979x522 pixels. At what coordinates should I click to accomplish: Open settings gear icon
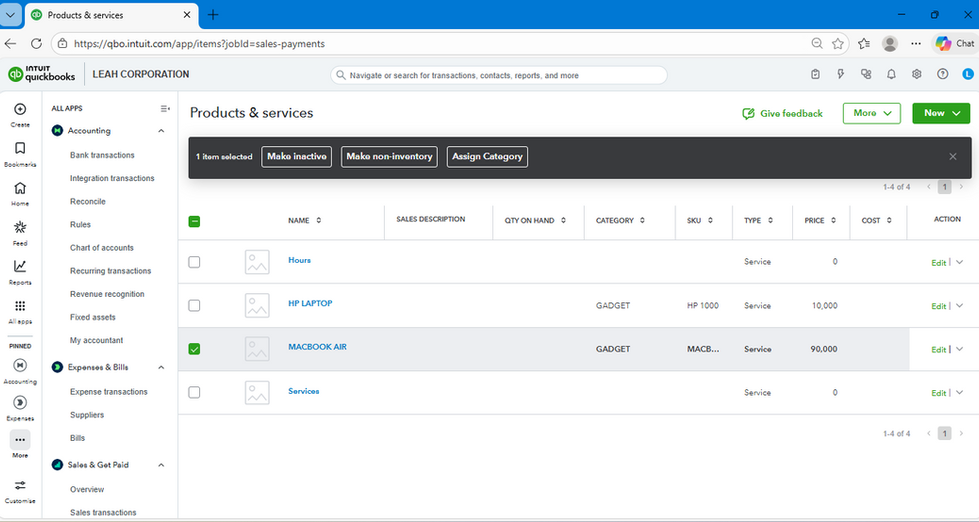tap(917, 74)
